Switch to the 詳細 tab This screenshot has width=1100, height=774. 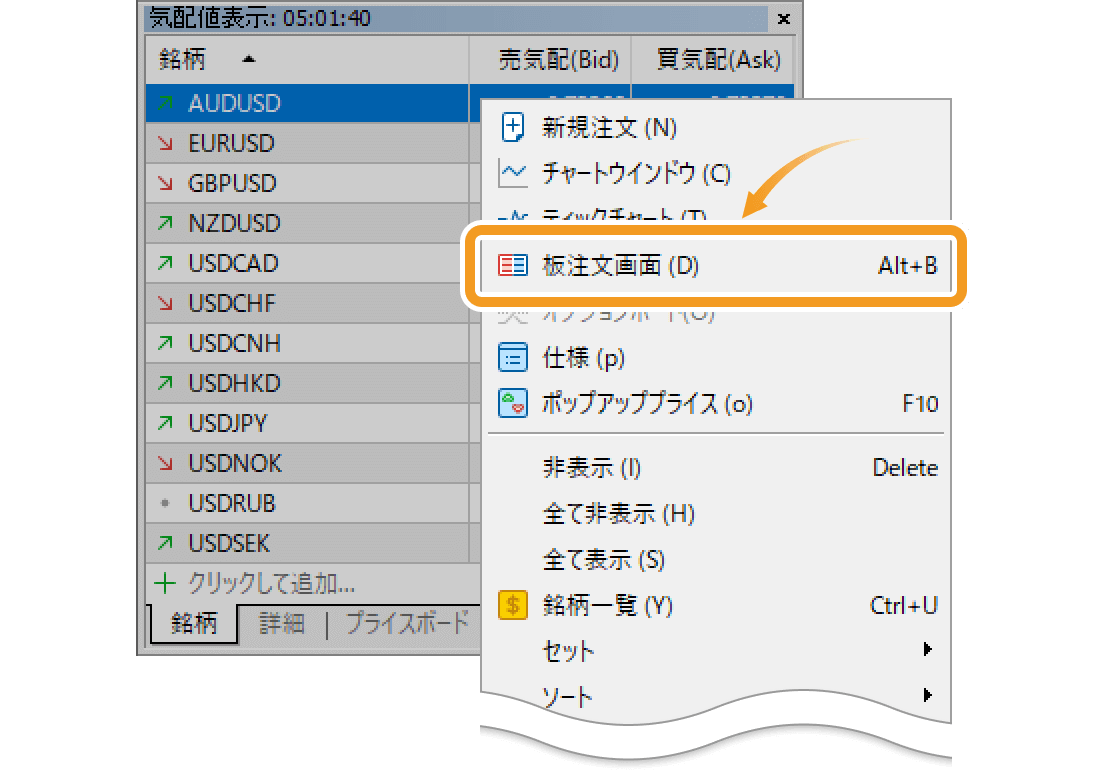[281, 623]
